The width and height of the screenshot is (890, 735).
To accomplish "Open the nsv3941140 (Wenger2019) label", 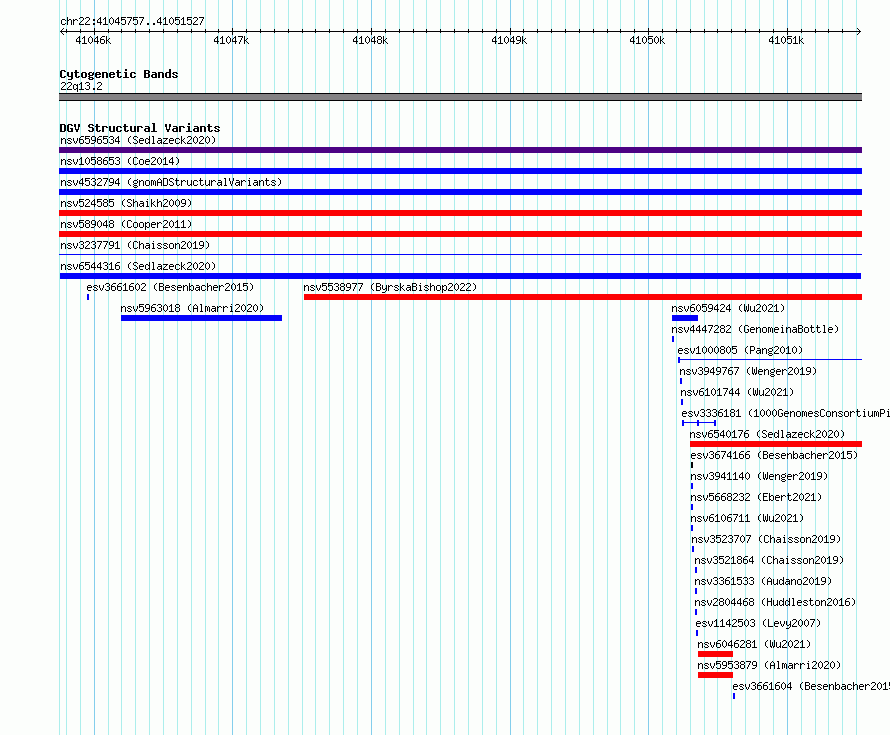I will 759,476.
